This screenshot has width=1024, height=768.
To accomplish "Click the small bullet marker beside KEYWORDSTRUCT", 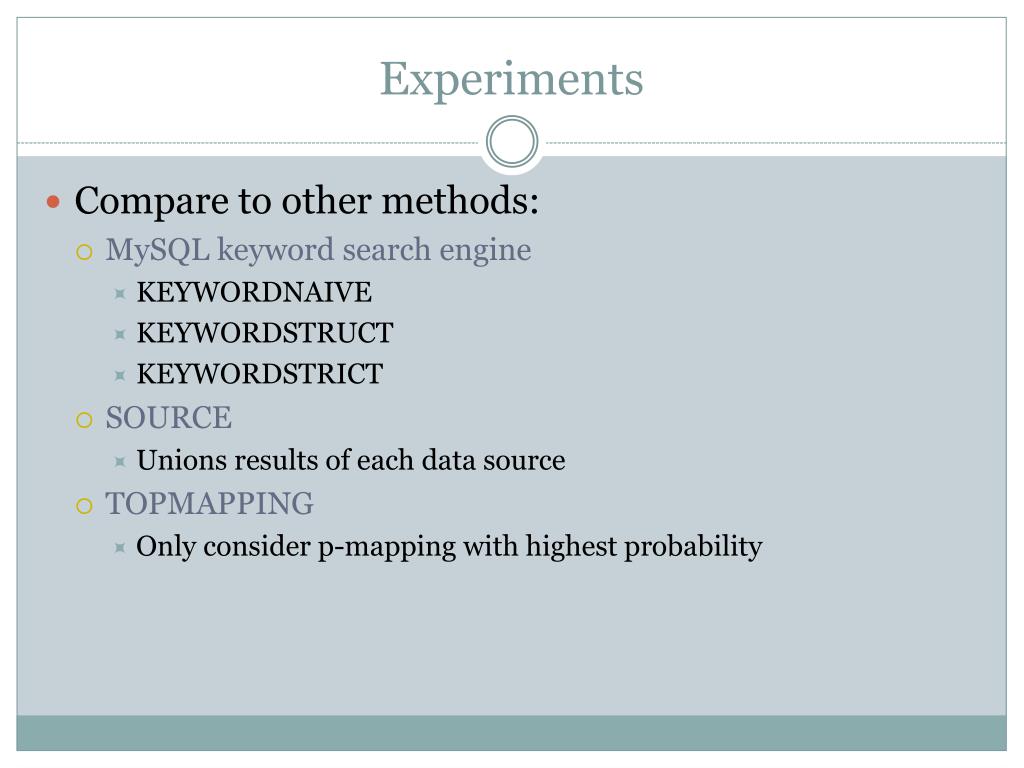I will tap(120, 335).
